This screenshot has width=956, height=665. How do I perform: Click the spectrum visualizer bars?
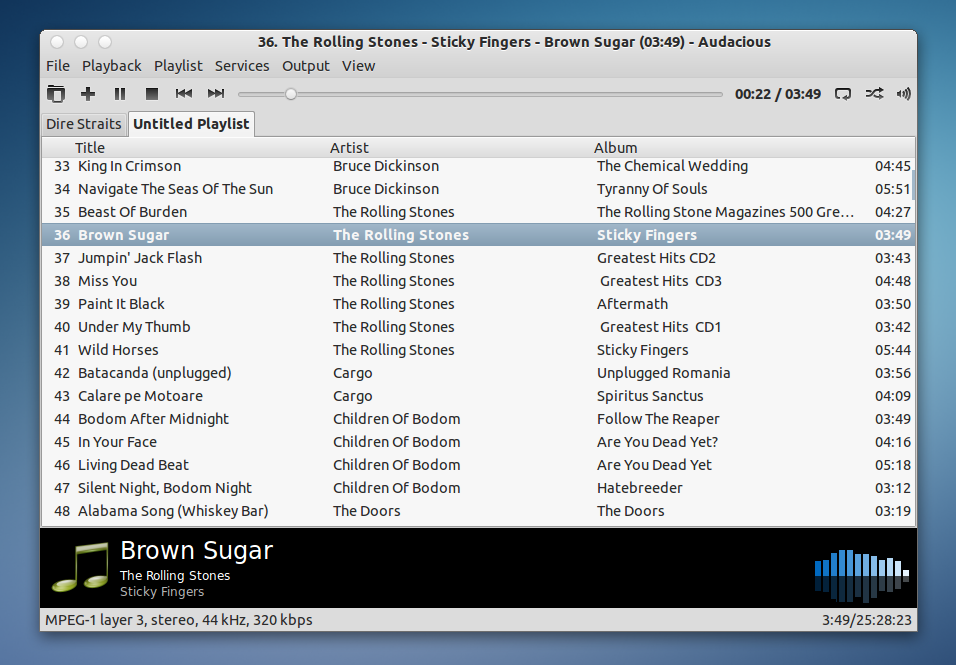point(862,575)
